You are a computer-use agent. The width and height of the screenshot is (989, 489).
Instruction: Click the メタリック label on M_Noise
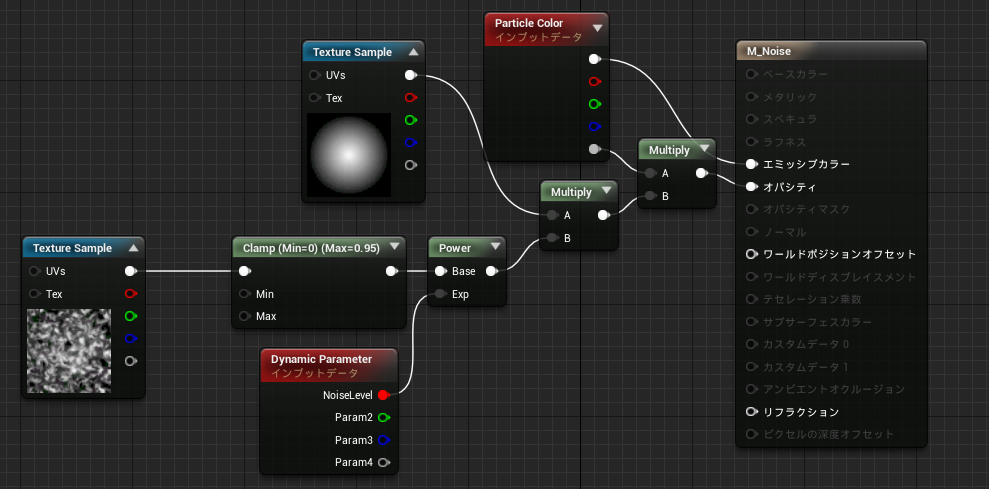(790, 97)
